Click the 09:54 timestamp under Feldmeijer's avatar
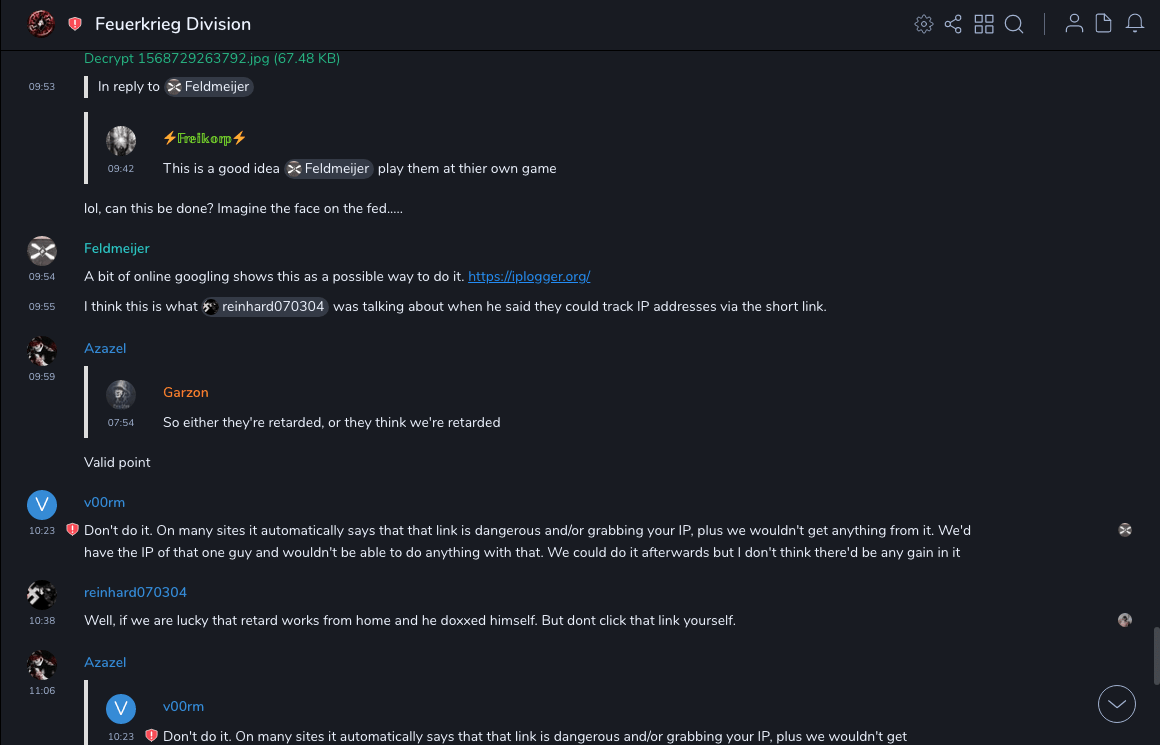The image size is (1160, 745). [42, 276]
